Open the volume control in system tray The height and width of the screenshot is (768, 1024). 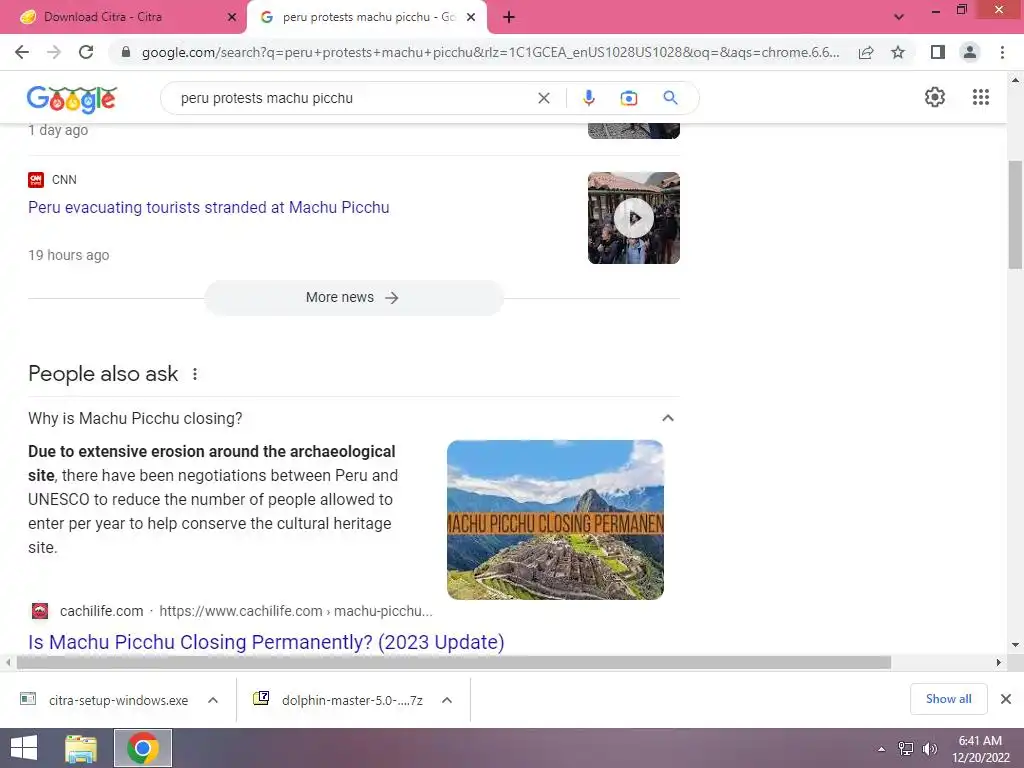point(929,749)
